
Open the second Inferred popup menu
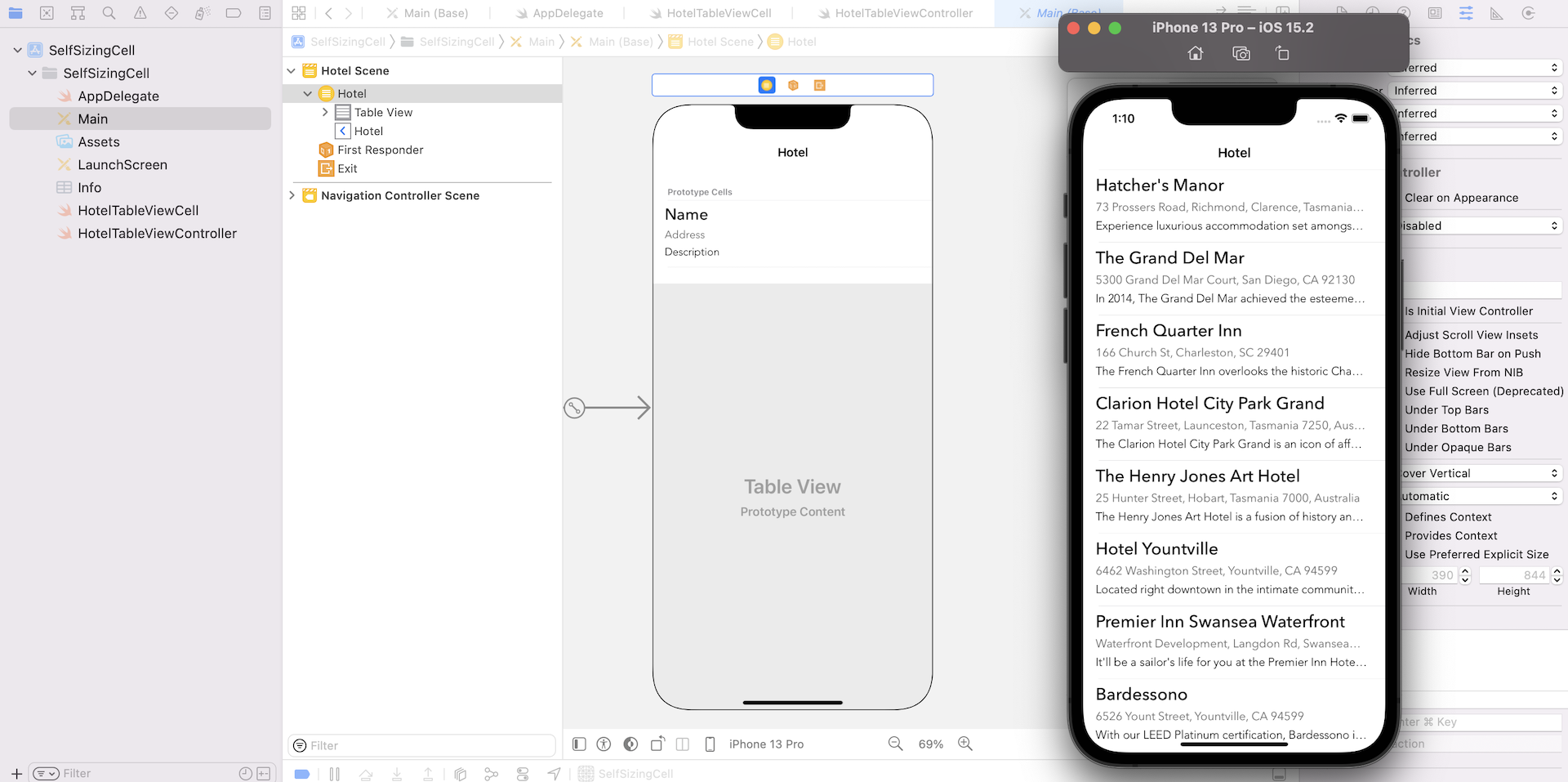[1475, 91]
